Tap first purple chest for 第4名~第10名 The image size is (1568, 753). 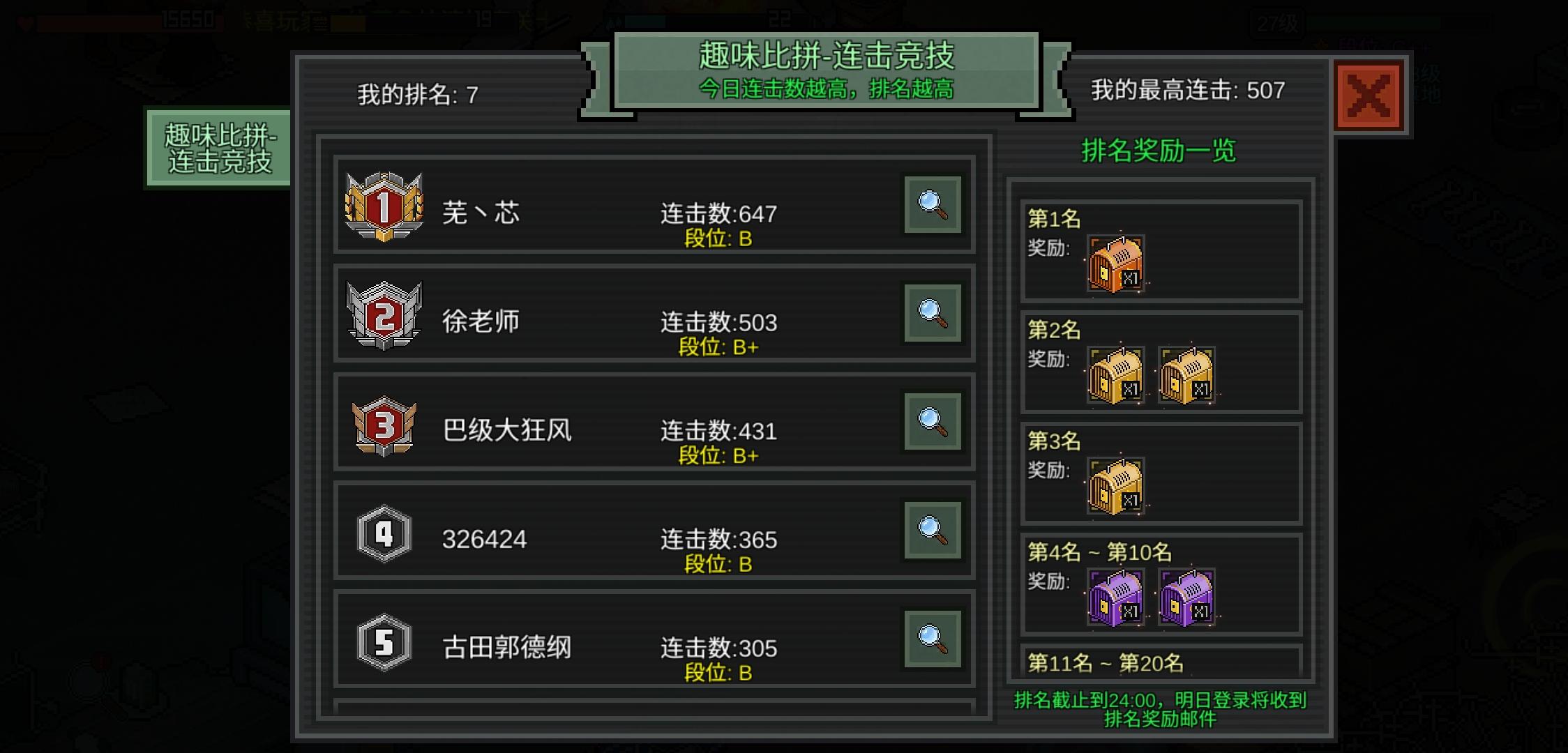(x=1116, y=598)
